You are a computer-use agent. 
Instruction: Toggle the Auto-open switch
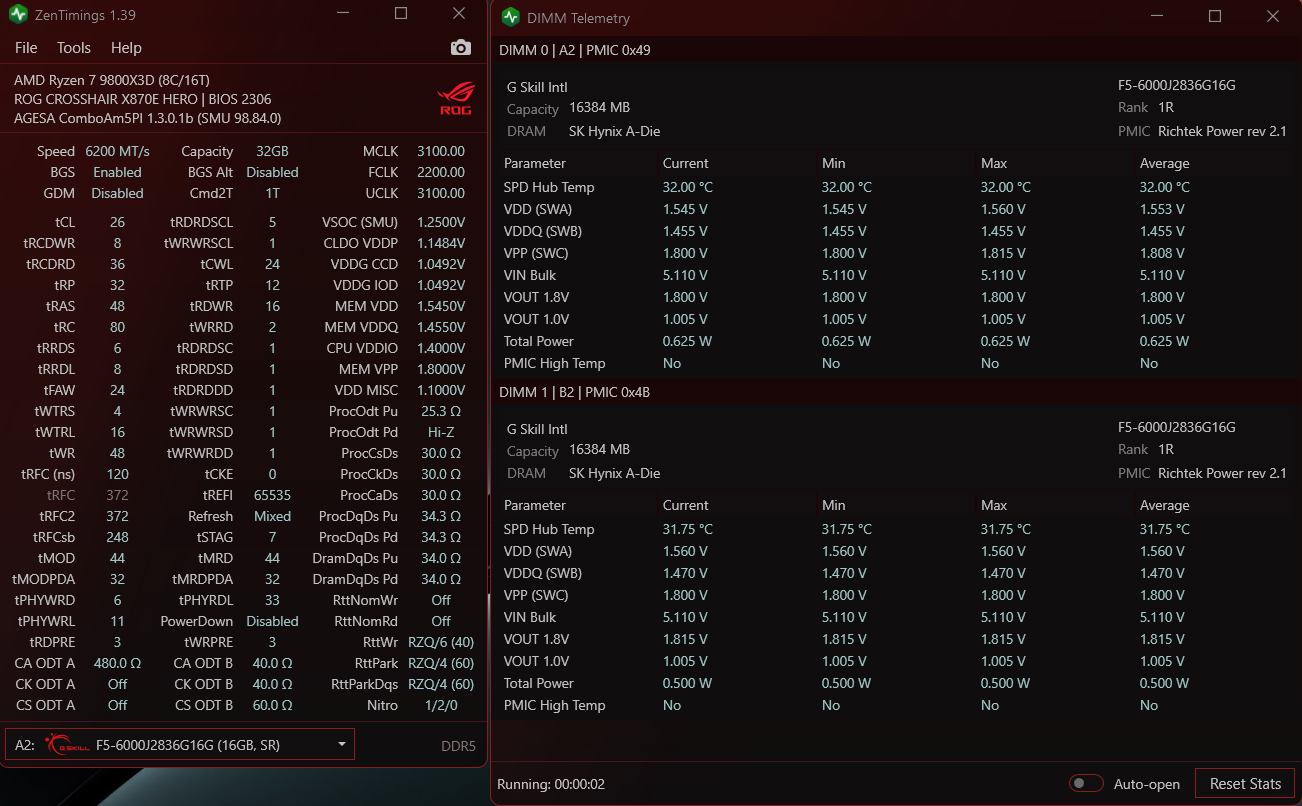1086,784
